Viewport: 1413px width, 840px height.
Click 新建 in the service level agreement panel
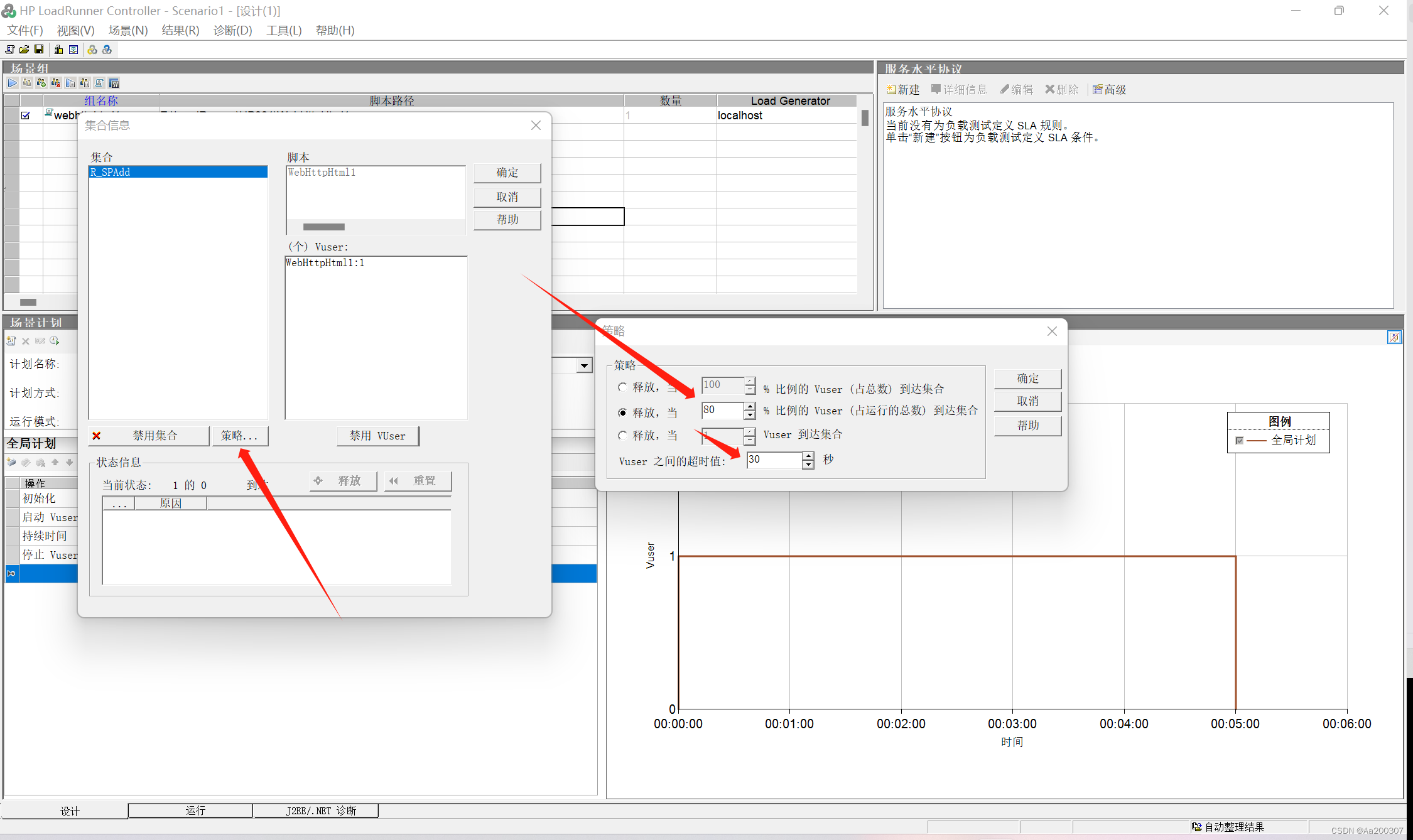[902, 90]
